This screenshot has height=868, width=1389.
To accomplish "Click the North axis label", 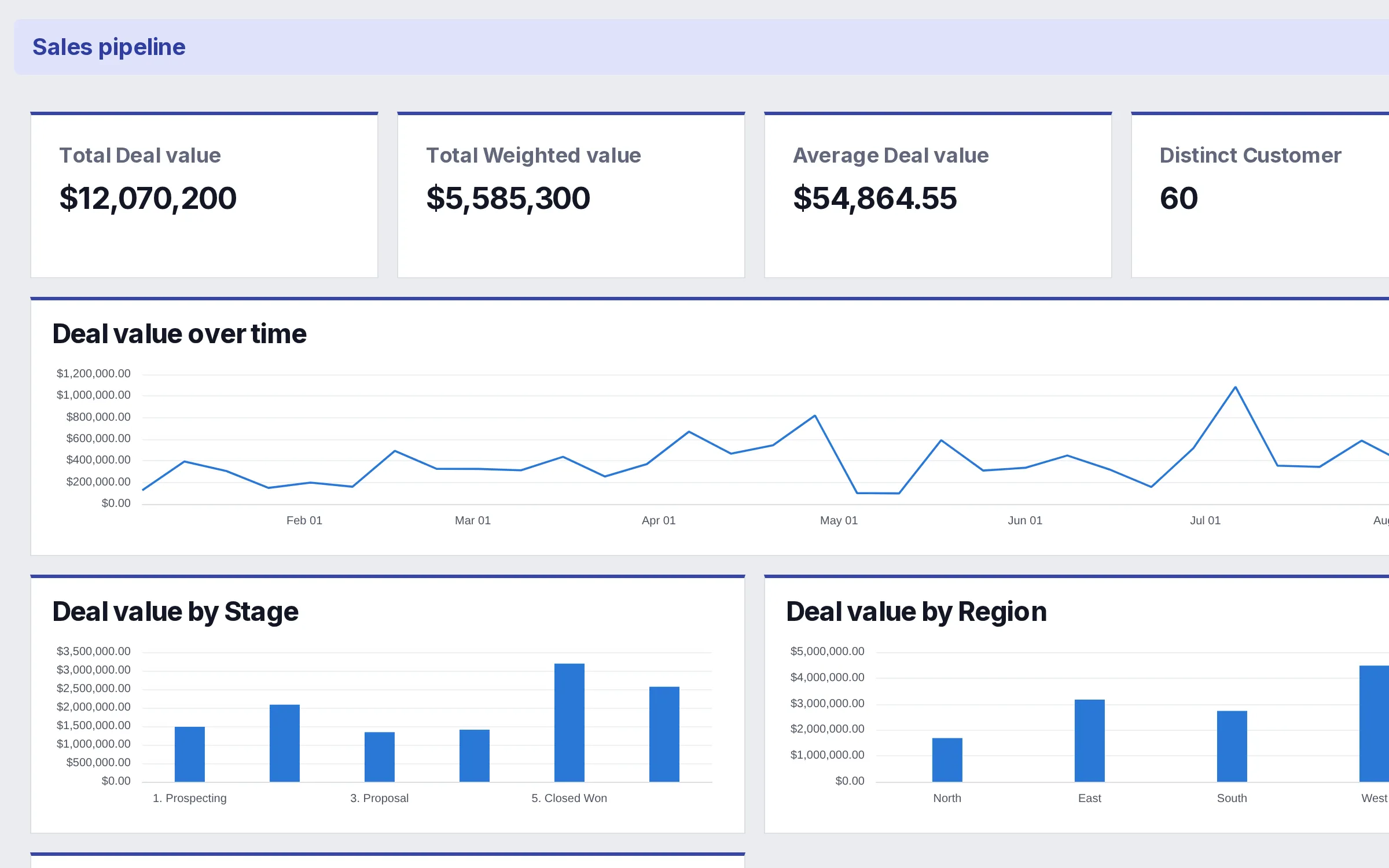I will tap(947, 798).
